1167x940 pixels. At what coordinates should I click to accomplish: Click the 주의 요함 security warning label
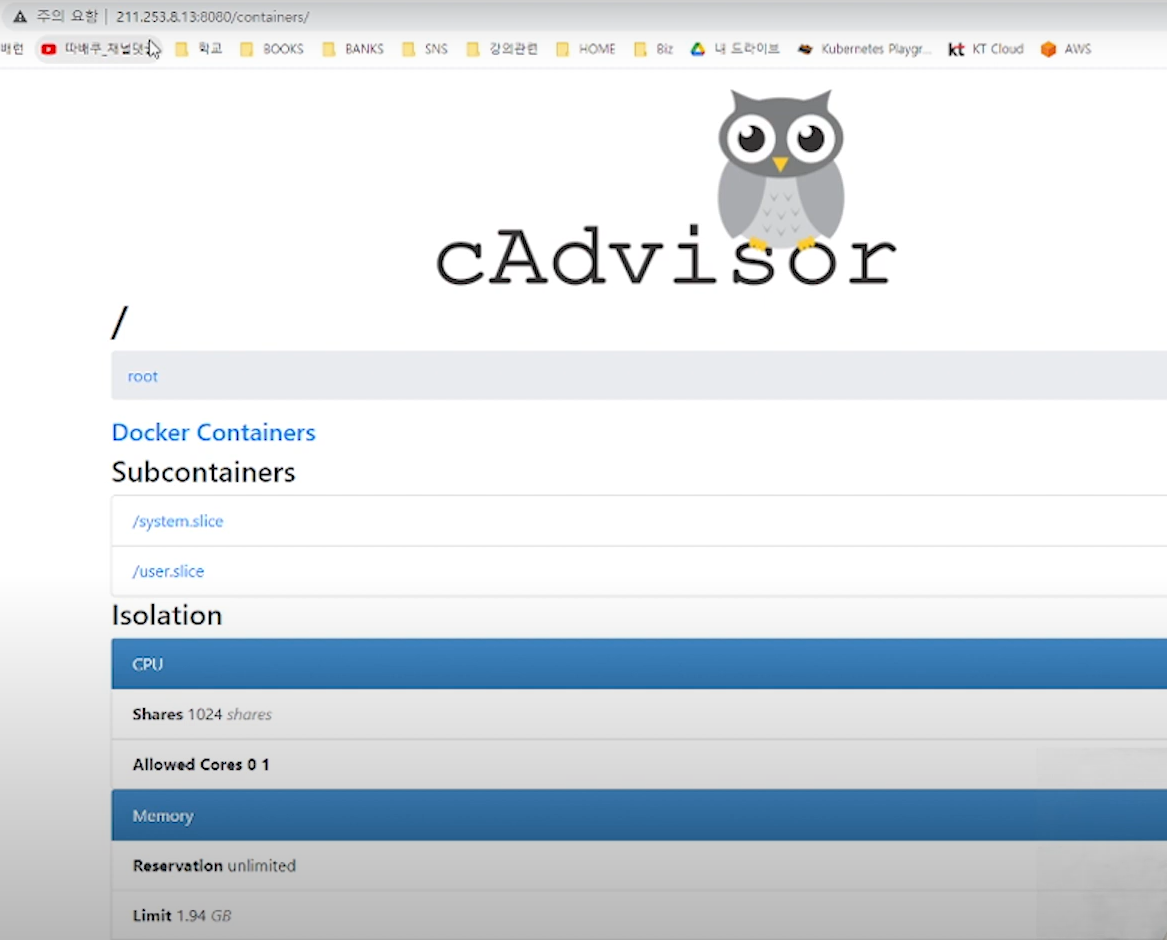pos(67,16)
